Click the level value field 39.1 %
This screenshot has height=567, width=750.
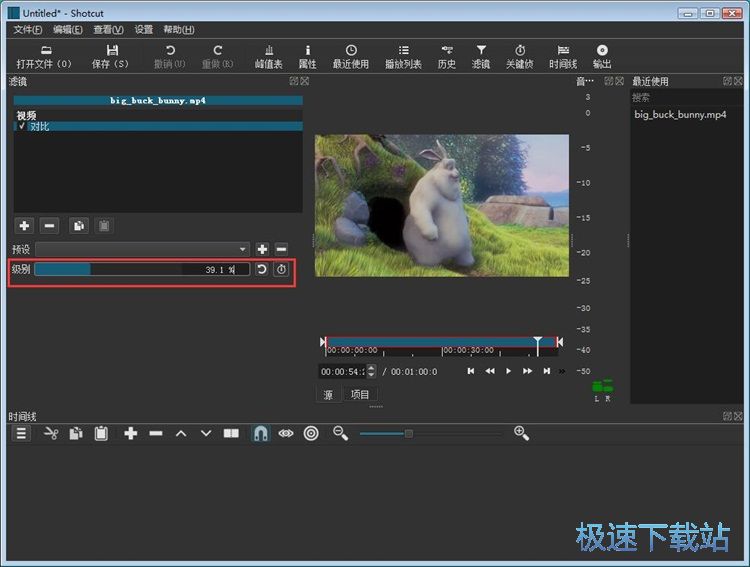click(219, 270)
